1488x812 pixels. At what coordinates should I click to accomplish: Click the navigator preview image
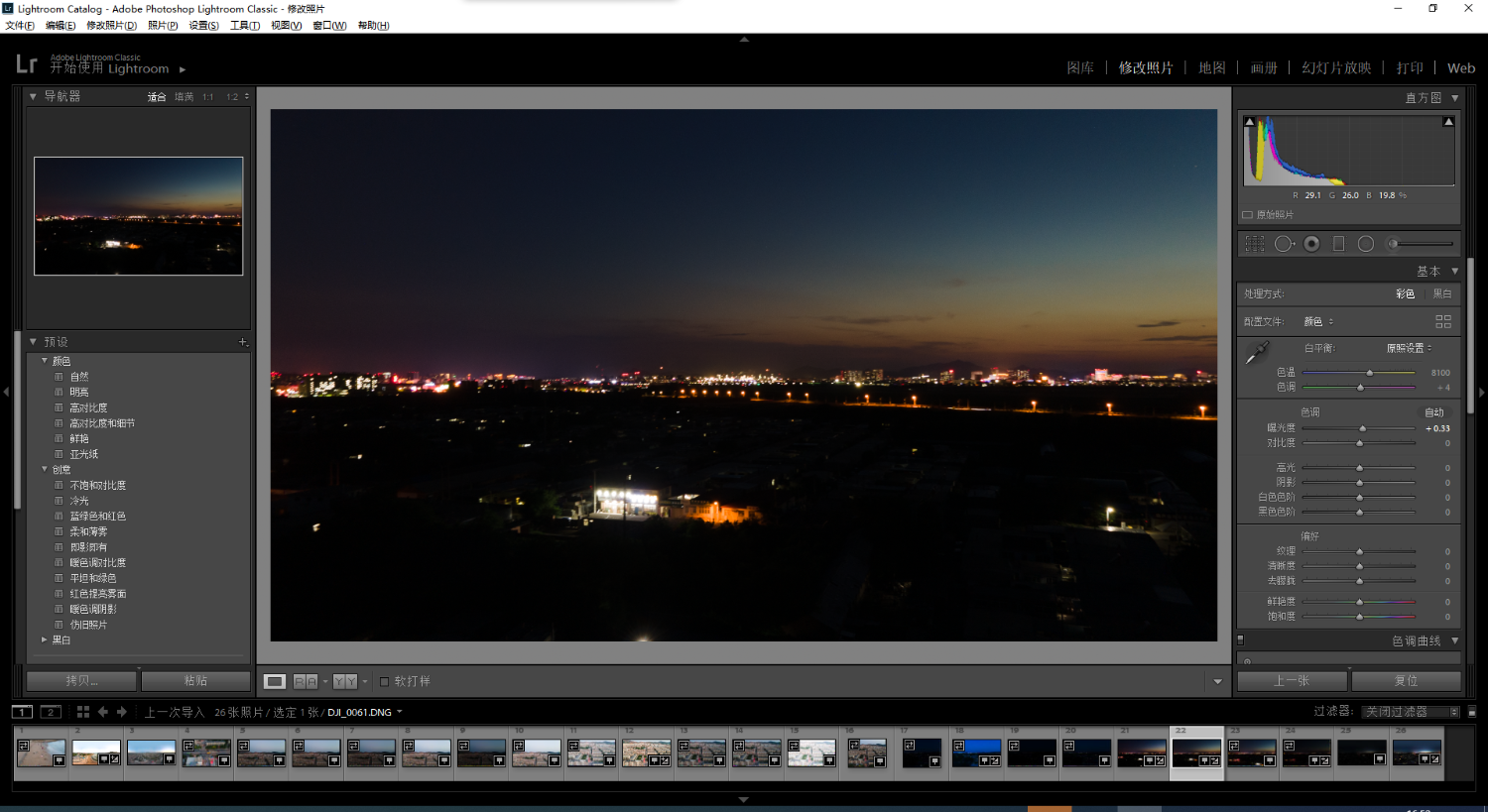pyautogui.click(x=139, y=216)
